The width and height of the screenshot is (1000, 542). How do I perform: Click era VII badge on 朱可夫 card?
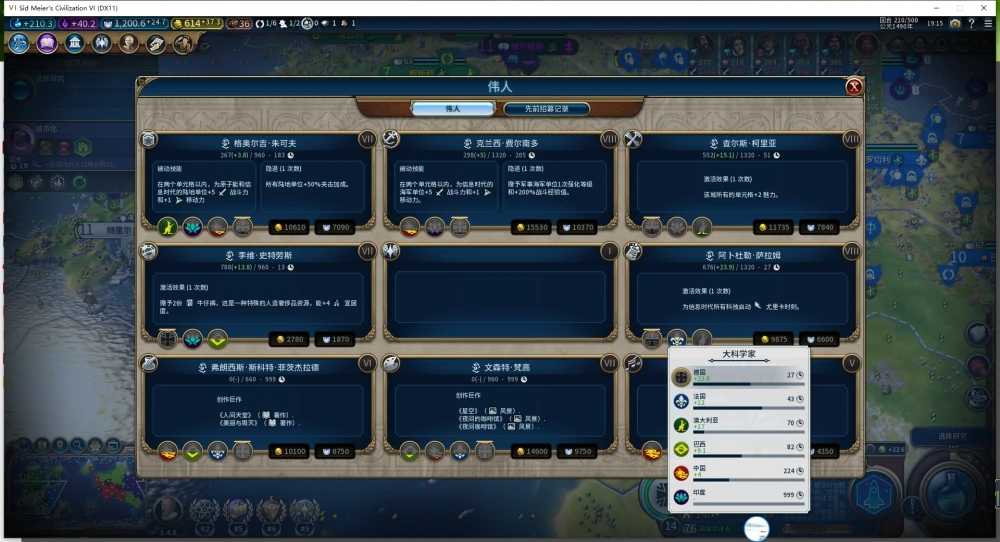tap(367, 139)
